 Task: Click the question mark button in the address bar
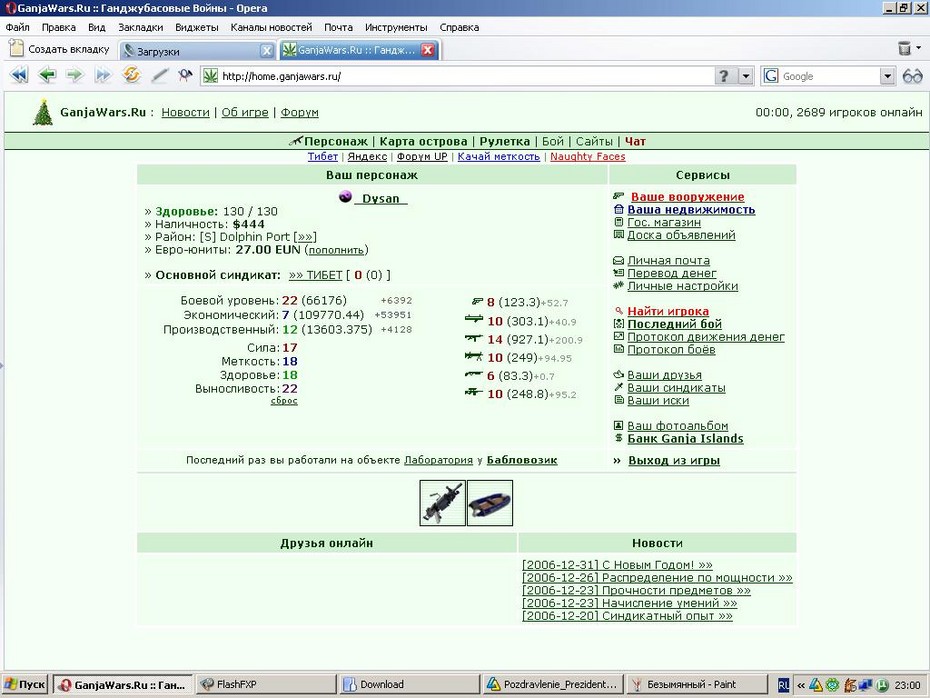[x=724, y=76]
